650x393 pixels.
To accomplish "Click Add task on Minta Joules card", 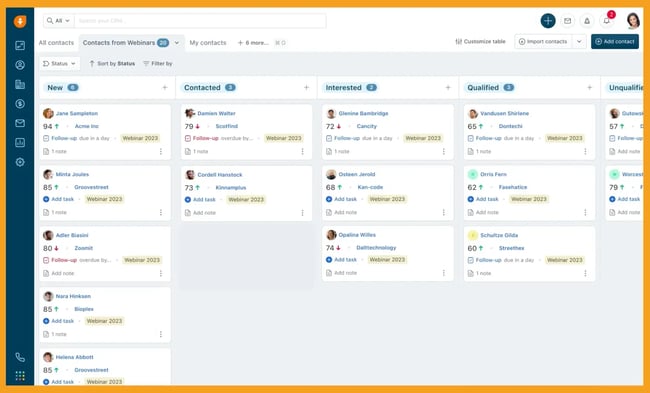I will tap(58, 199).
